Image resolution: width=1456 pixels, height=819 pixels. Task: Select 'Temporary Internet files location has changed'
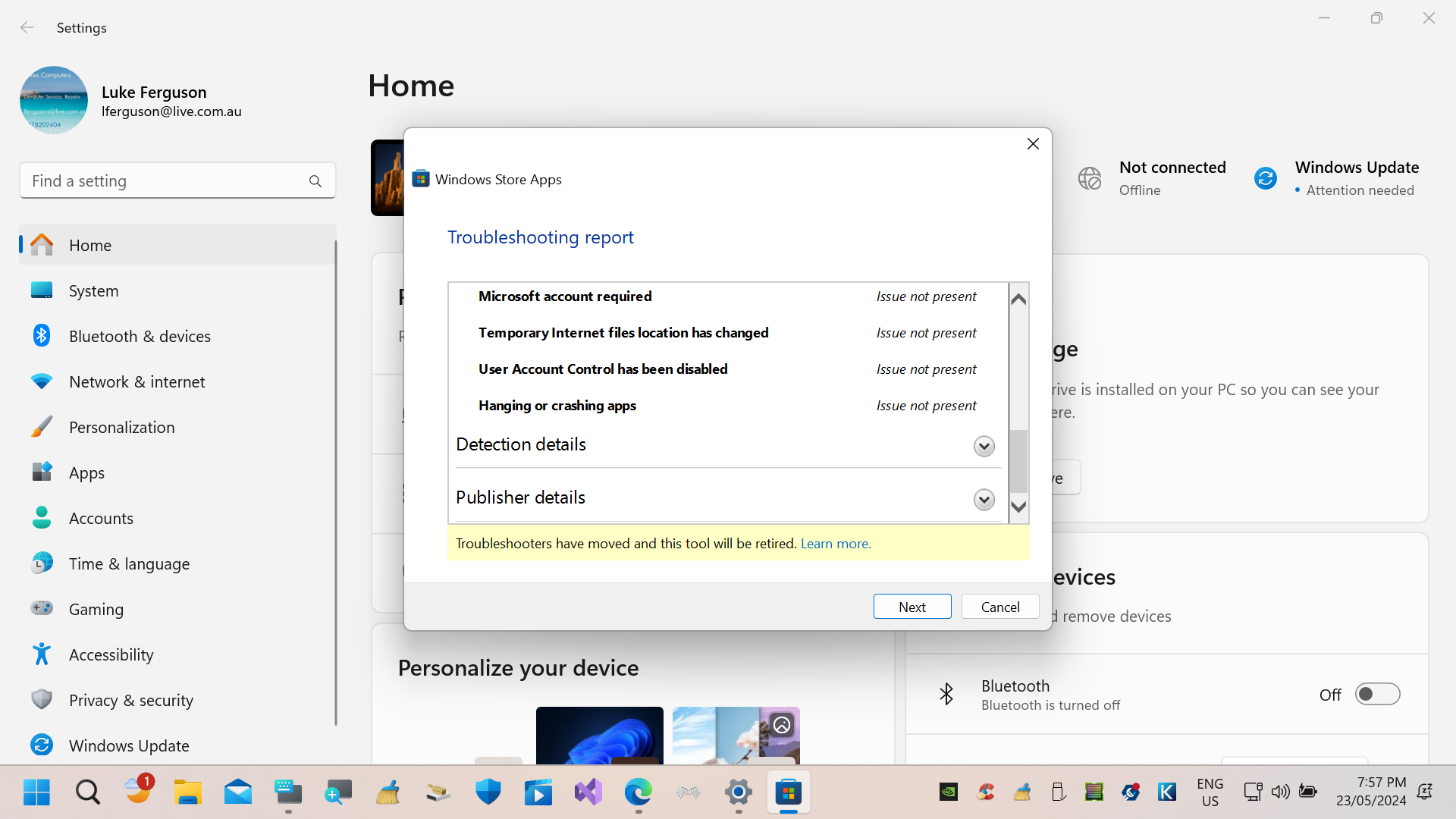click(728, 333)
